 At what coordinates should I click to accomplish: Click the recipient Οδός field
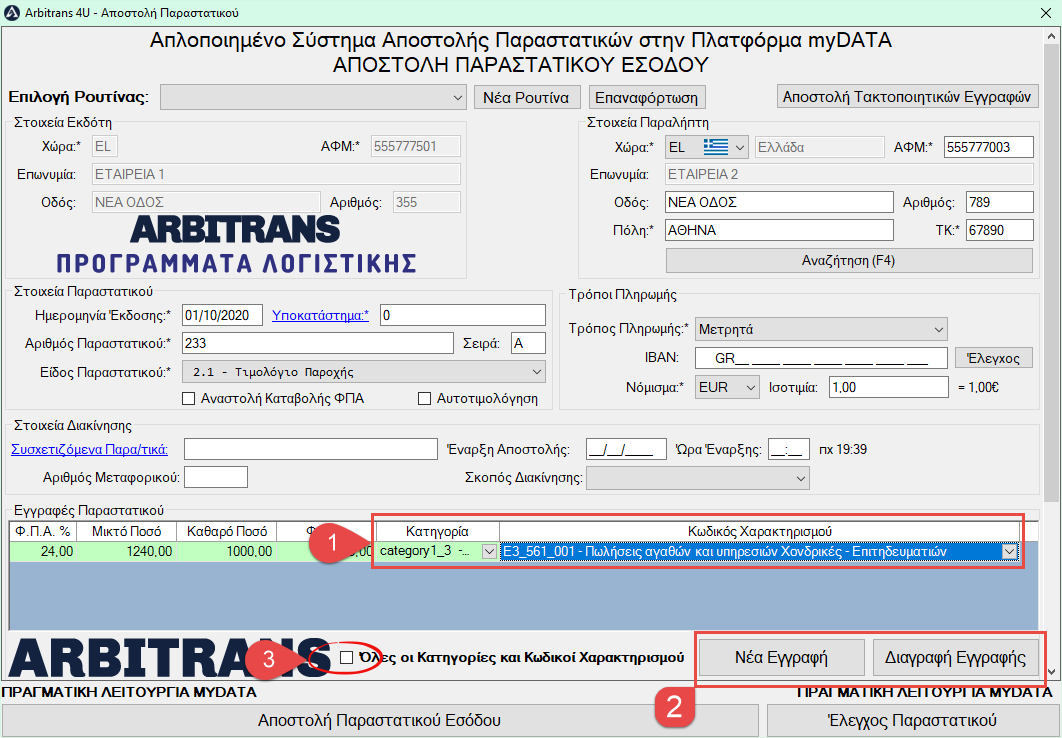[x=779, y=202]
